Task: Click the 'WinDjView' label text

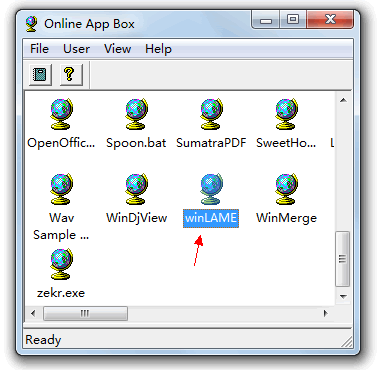Action: click(136, 218)
